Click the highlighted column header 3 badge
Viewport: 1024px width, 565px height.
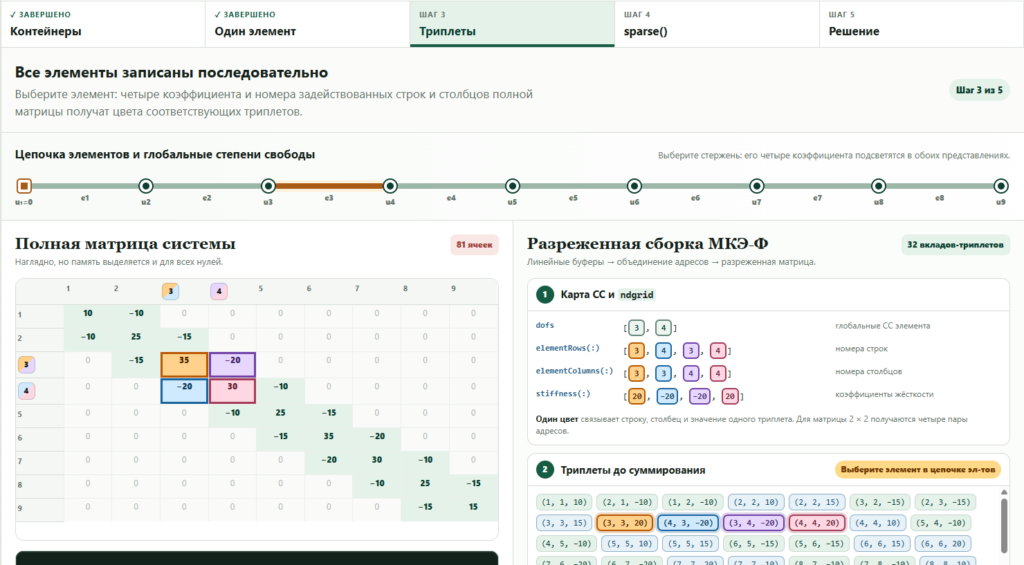pyautogui.click(x=170, y=291)
